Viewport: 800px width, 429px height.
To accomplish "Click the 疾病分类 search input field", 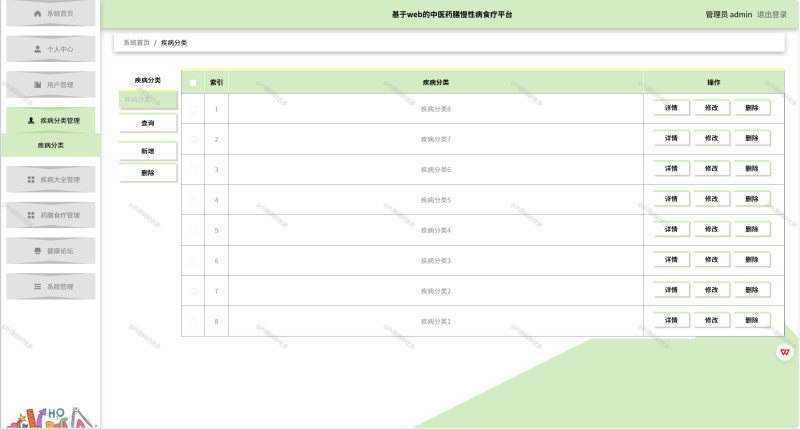I will pos(148,99).
